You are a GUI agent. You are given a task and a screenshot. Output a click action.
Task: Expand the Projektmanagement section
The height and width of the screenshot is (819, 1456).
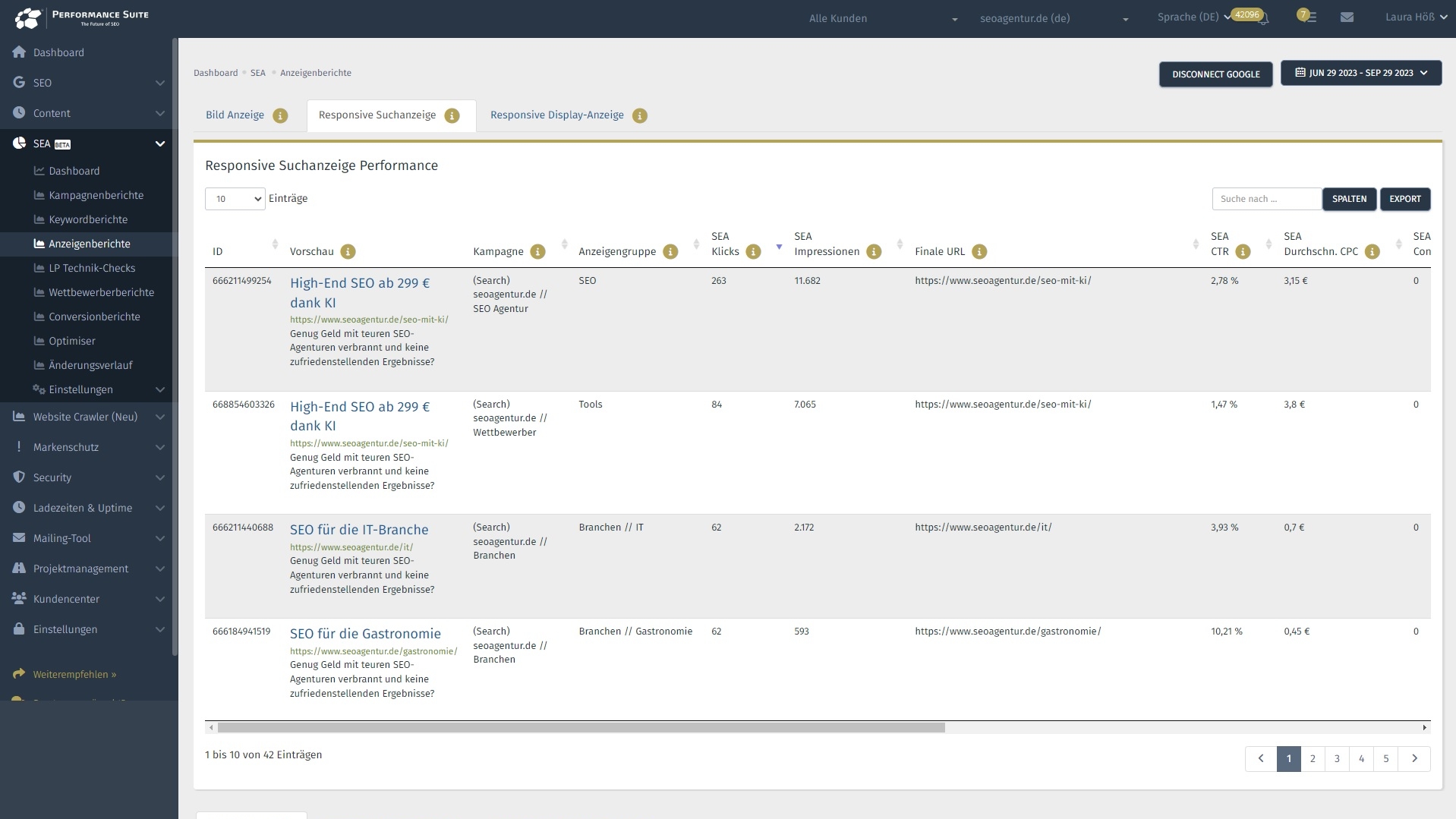tap(87, 569)
